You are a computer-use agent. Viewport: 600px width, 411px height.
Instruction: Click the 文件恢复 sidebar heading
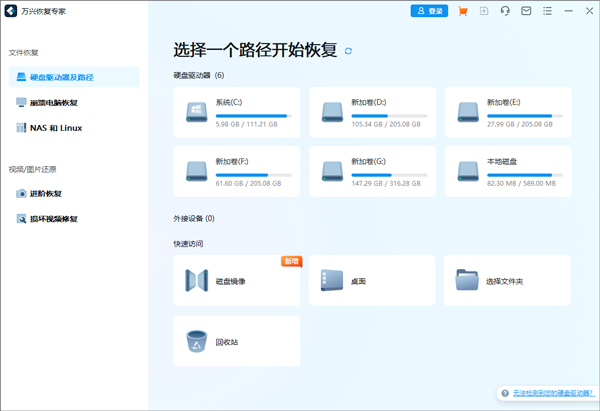coord(24,52)
